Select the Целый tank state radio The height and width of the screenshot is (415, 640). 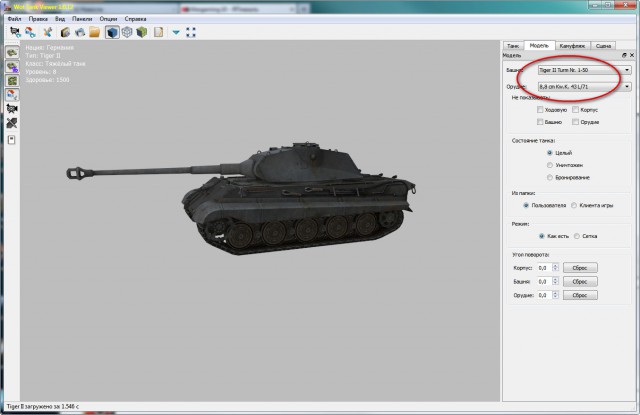pos(550,153)
